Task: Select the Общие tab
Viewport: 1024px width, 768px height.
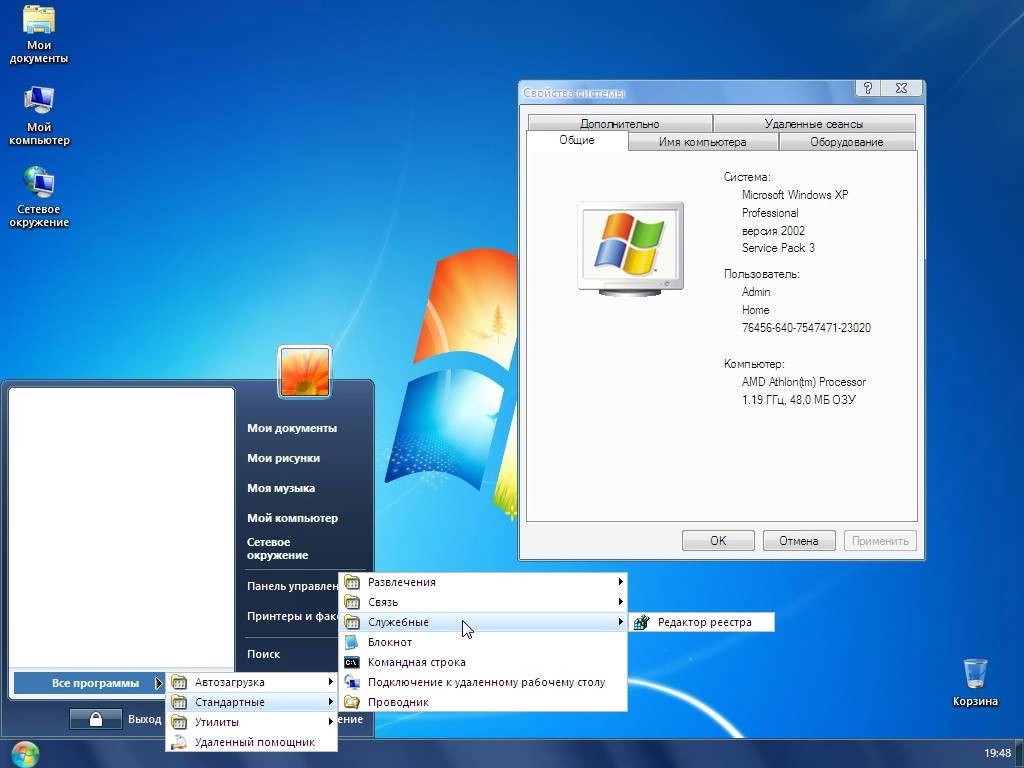Action: coord(577,140)
